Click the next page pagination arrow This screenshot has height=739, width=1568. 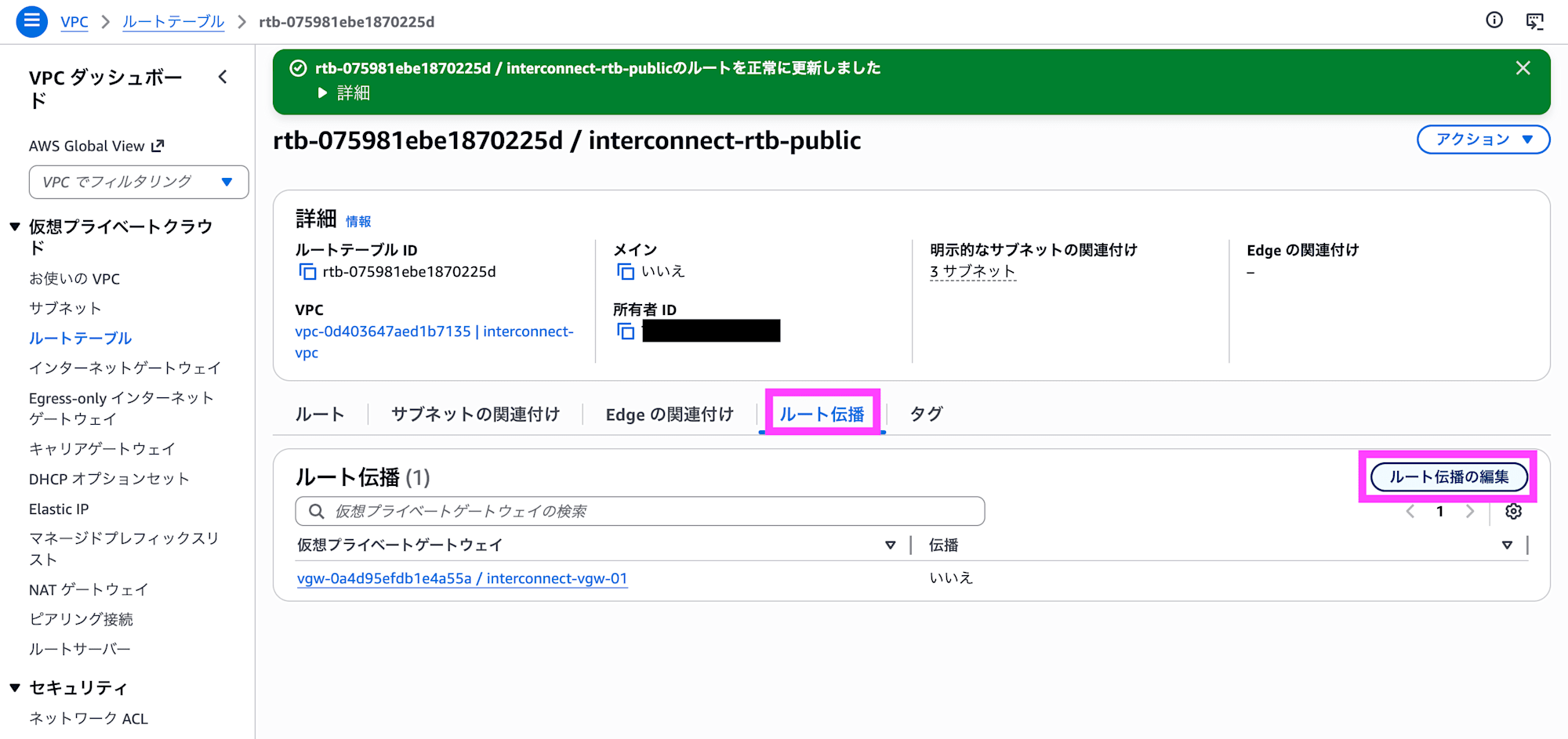coord(1470,511)
